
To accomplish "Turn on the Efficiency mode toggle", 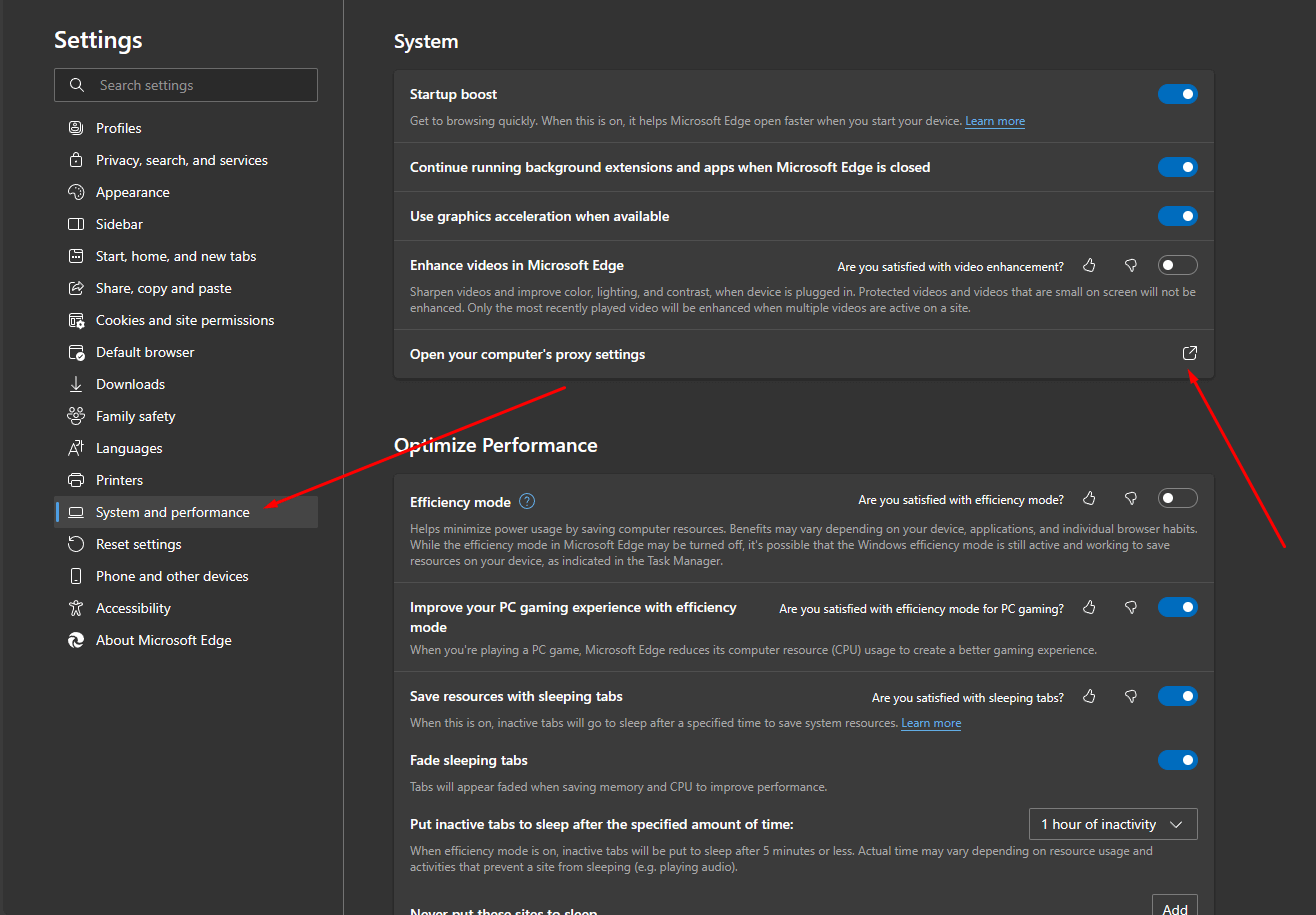I will (x=1178, y=498).
